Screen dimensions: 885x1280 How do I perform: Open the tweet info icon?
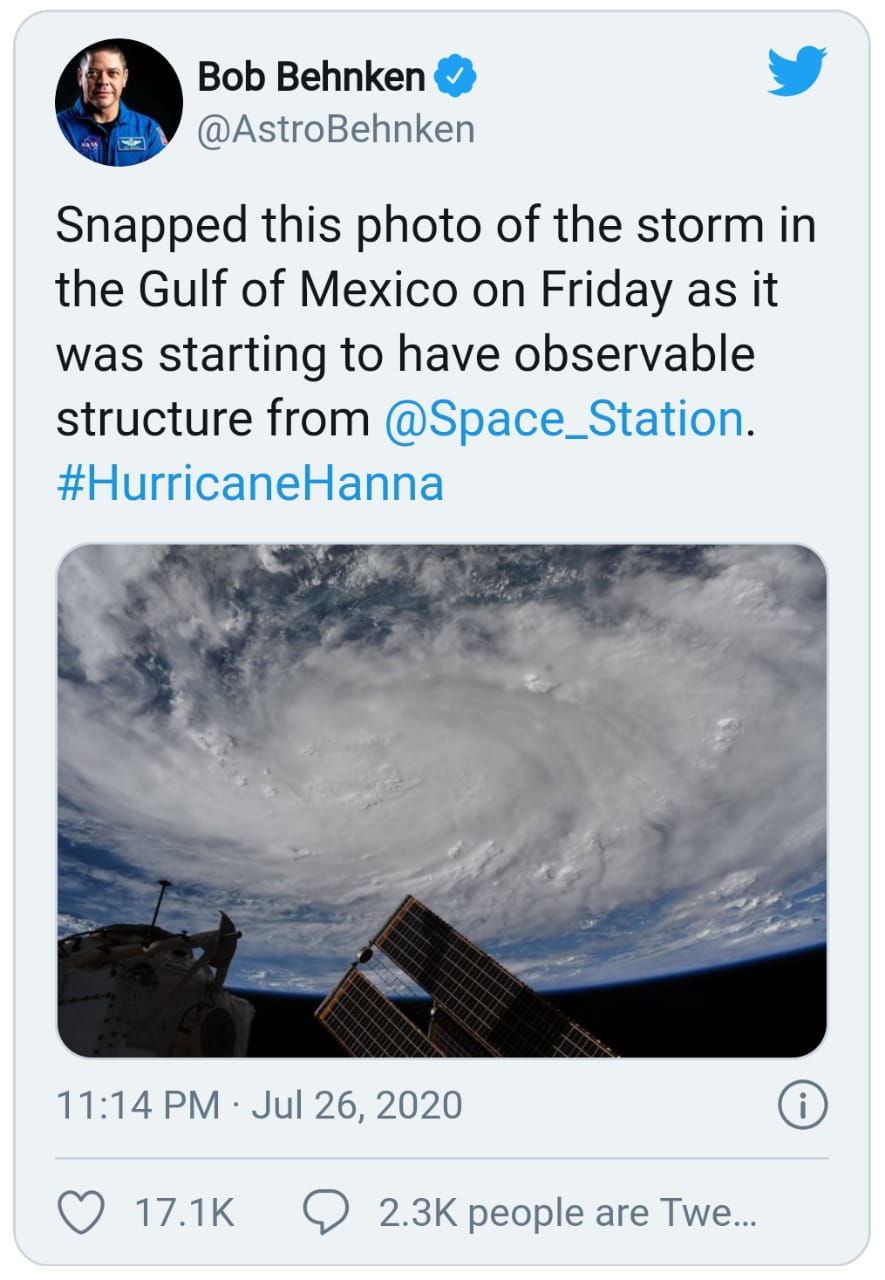click(x=802, y=1105)
